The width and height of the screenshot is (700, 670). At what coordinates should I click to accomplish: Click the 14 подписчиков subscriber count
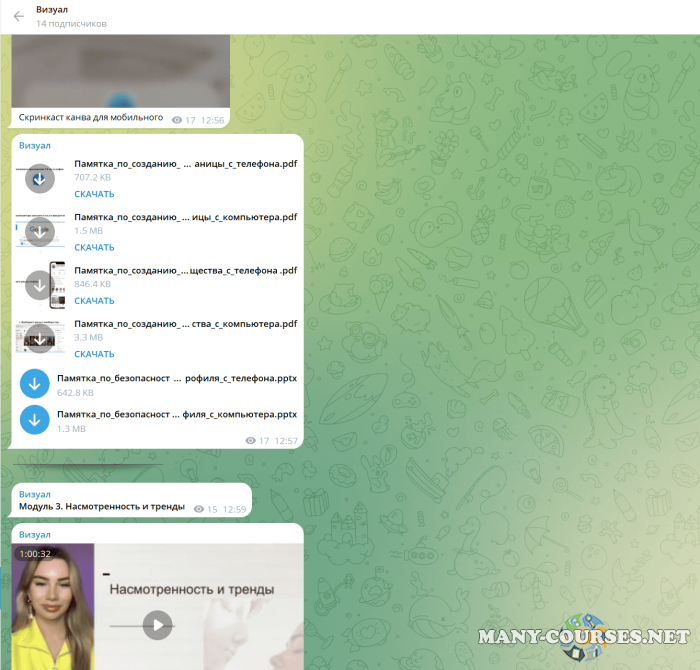click(x=71, y=23)
